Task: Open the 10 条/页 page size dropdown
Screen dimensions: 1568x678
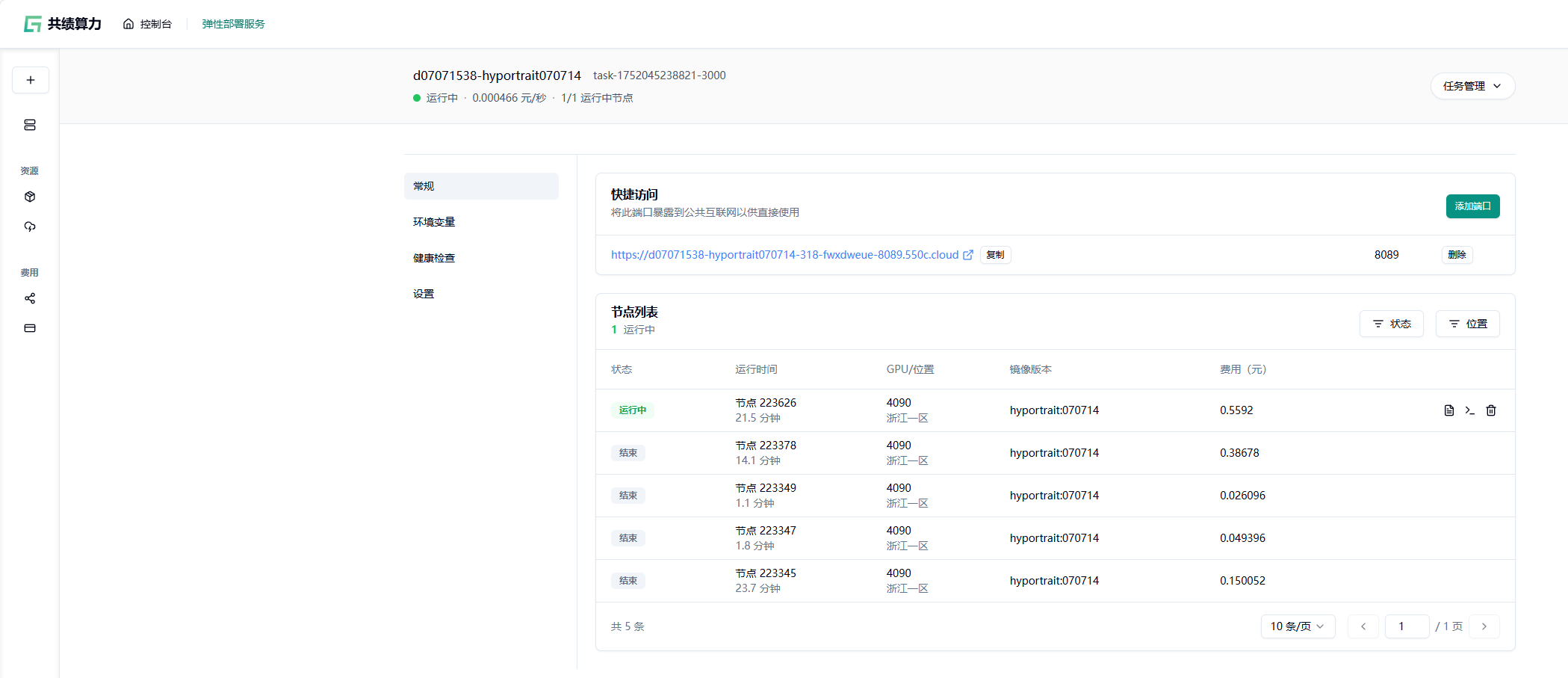Action: point(1297,626)
